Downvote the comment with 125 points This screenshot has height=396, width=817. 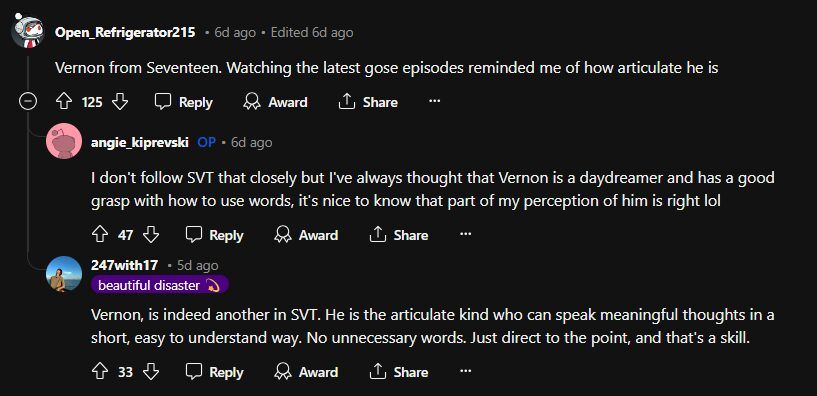(120, 102)
